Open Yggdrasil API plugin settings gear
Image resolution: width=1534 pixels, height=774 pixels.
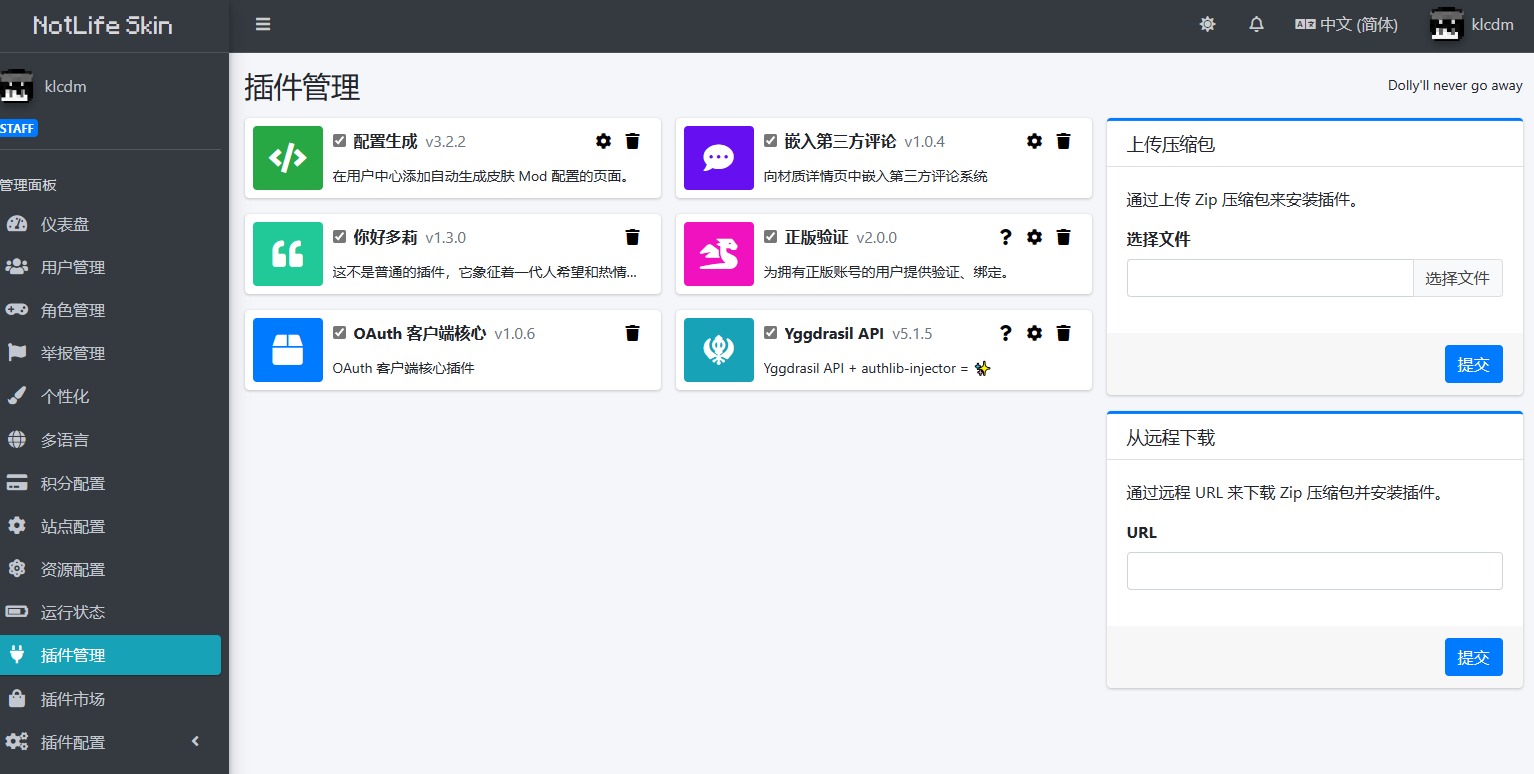point(1034,333)
